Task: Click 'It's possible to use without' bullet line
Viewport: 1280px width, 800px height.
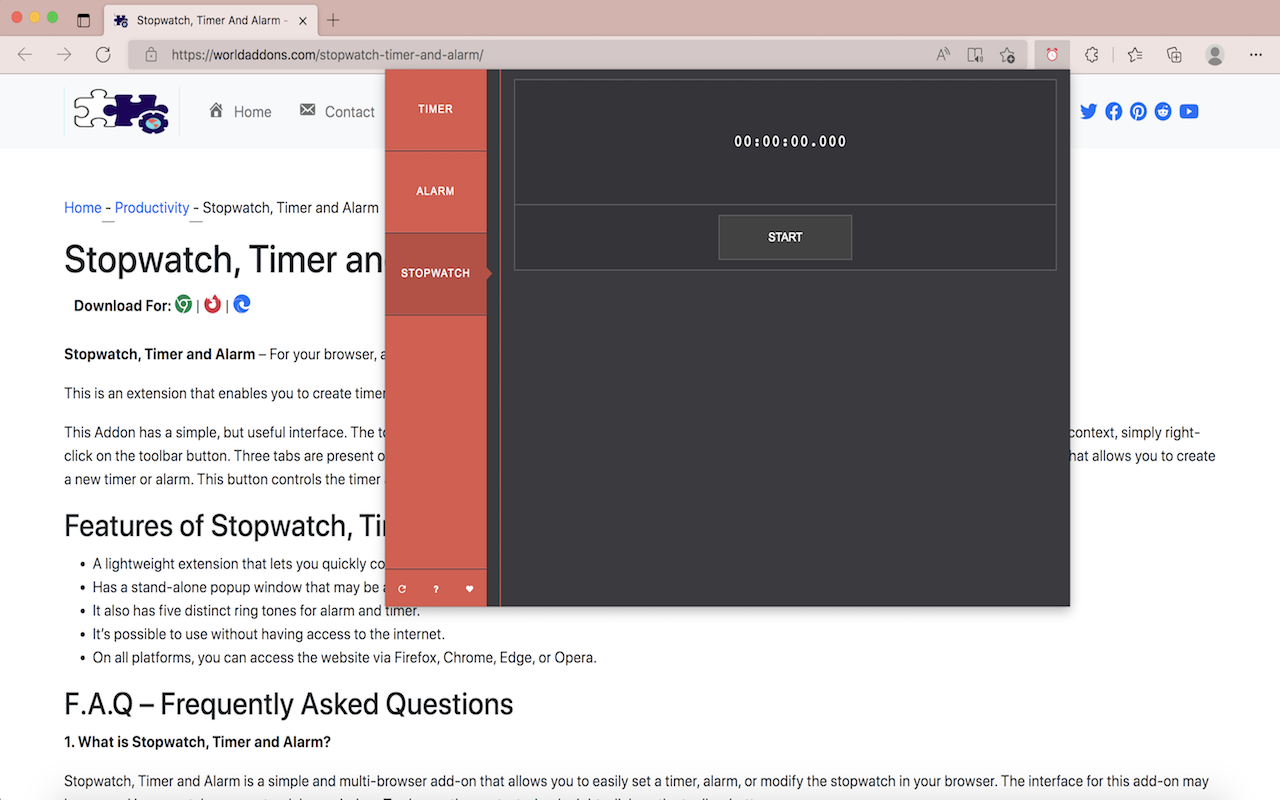Action: coord(269,634)
